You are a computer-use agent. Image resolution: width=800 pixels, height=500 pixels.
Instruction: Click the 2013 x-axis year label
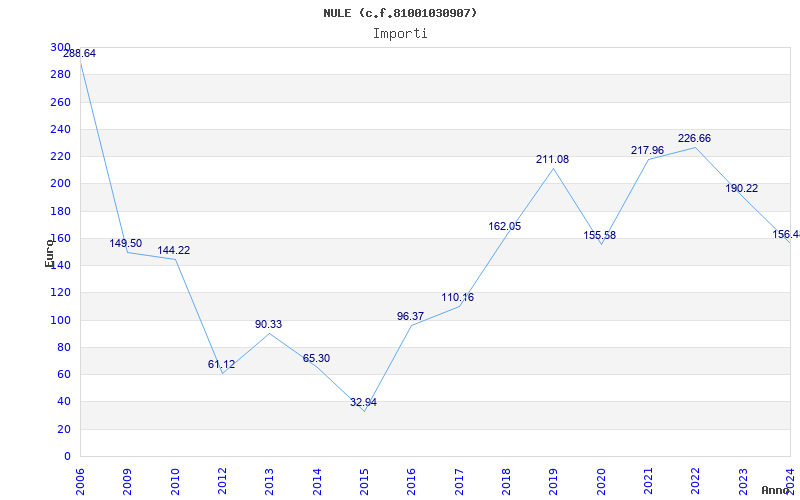(x=269, y=482)
